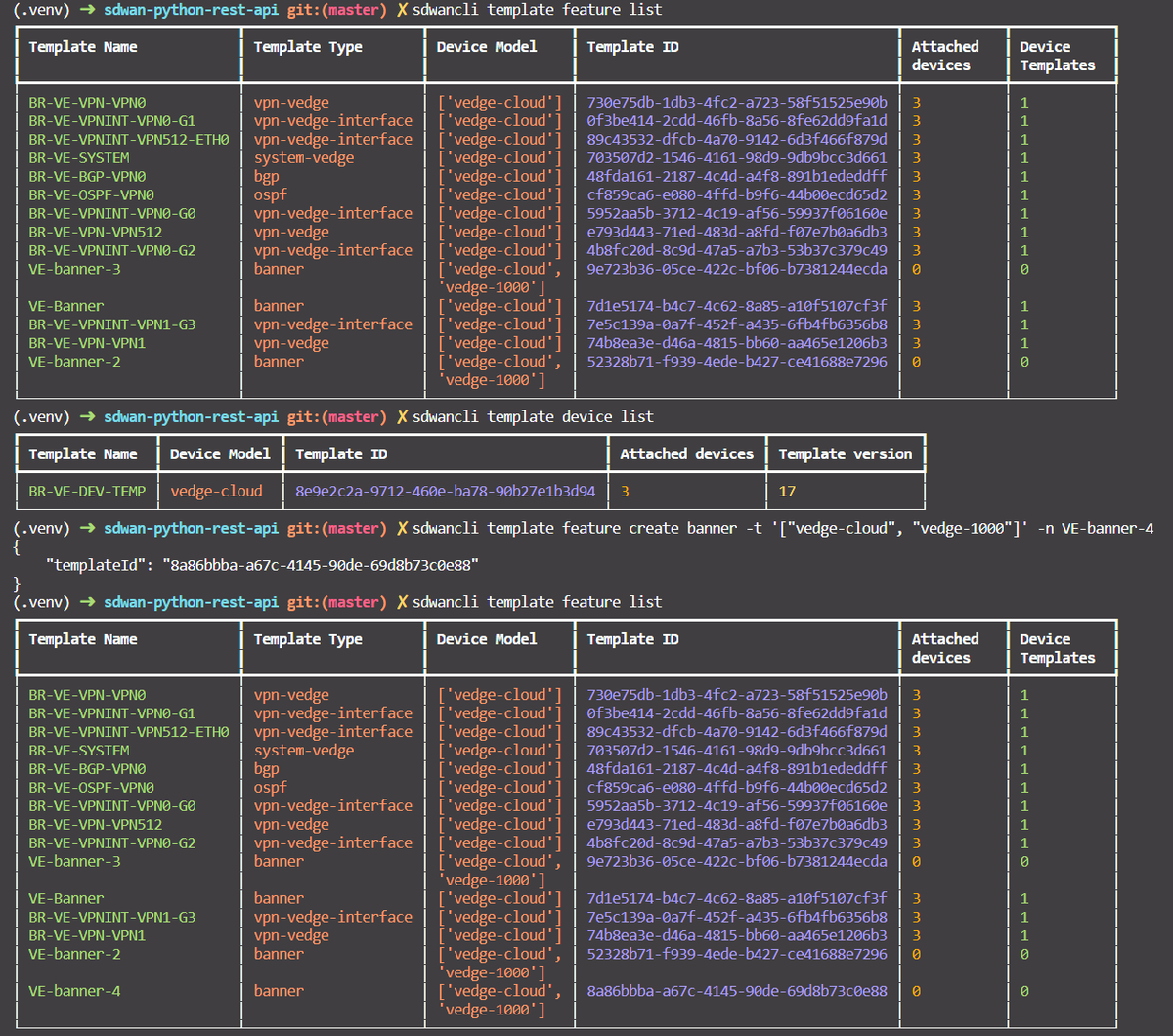Click bgp template type in first feature list

(267, 176)
